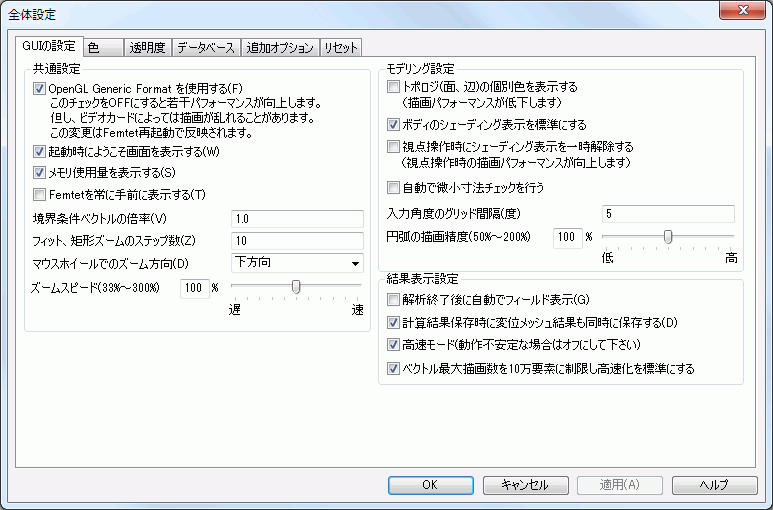
Task: Click the ズームスピード slider handle
Action: tap(296, 287)
